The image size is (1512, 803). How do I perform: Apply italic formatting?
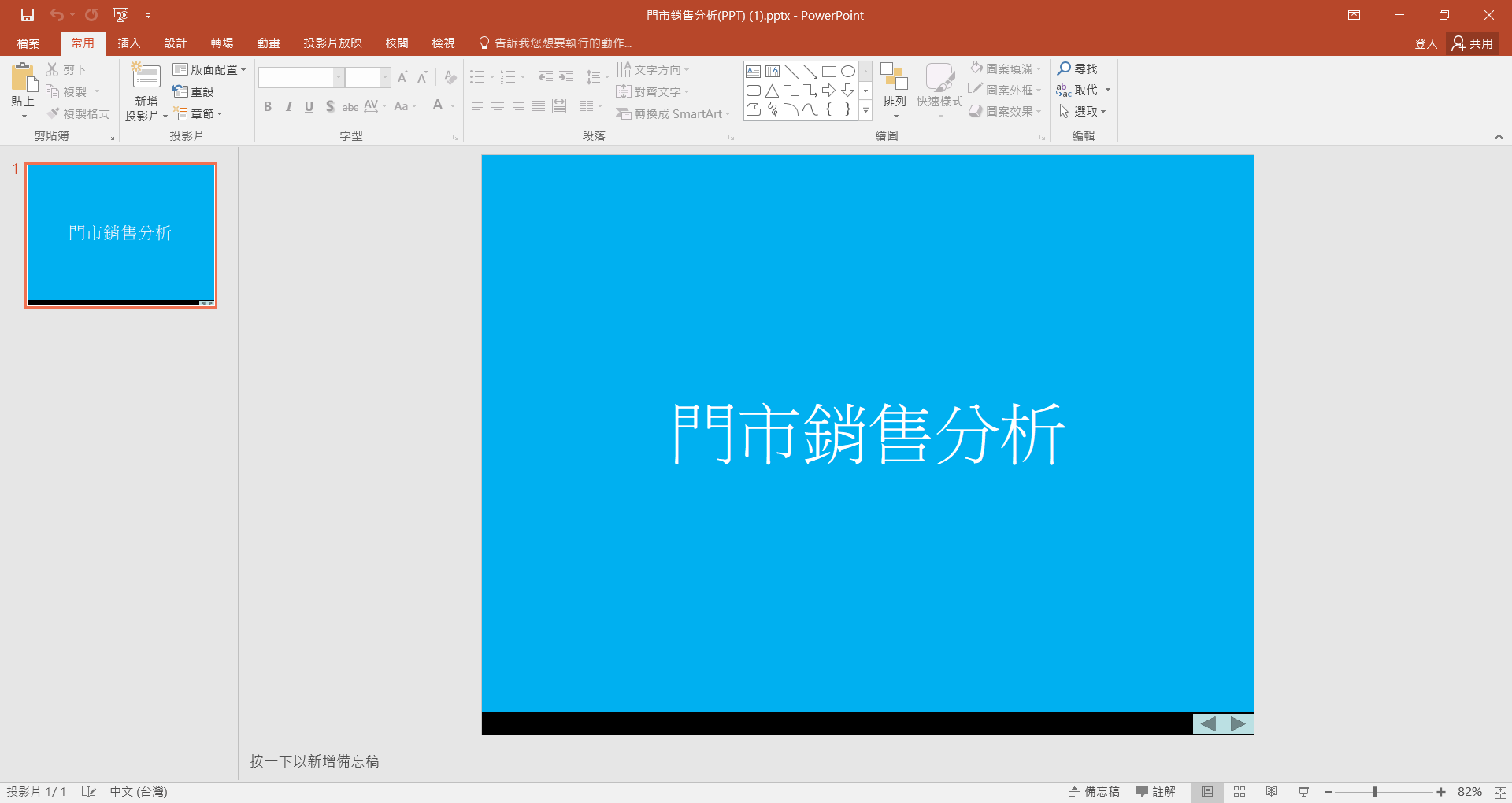tap(288, 106)
